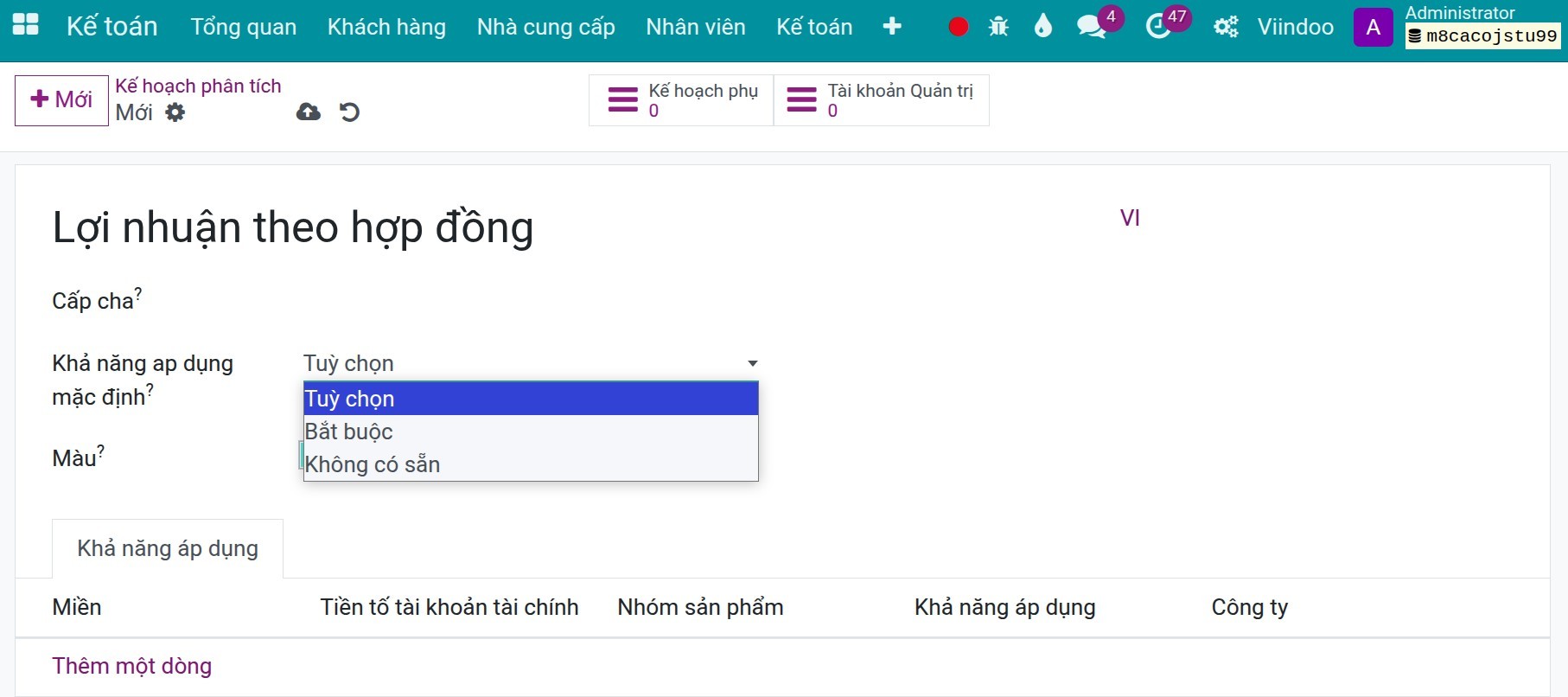This screenshot has width=1568, height=697.
Task: Click the Tiền tố tài khoản tài chính header
Action: (449, 607)
